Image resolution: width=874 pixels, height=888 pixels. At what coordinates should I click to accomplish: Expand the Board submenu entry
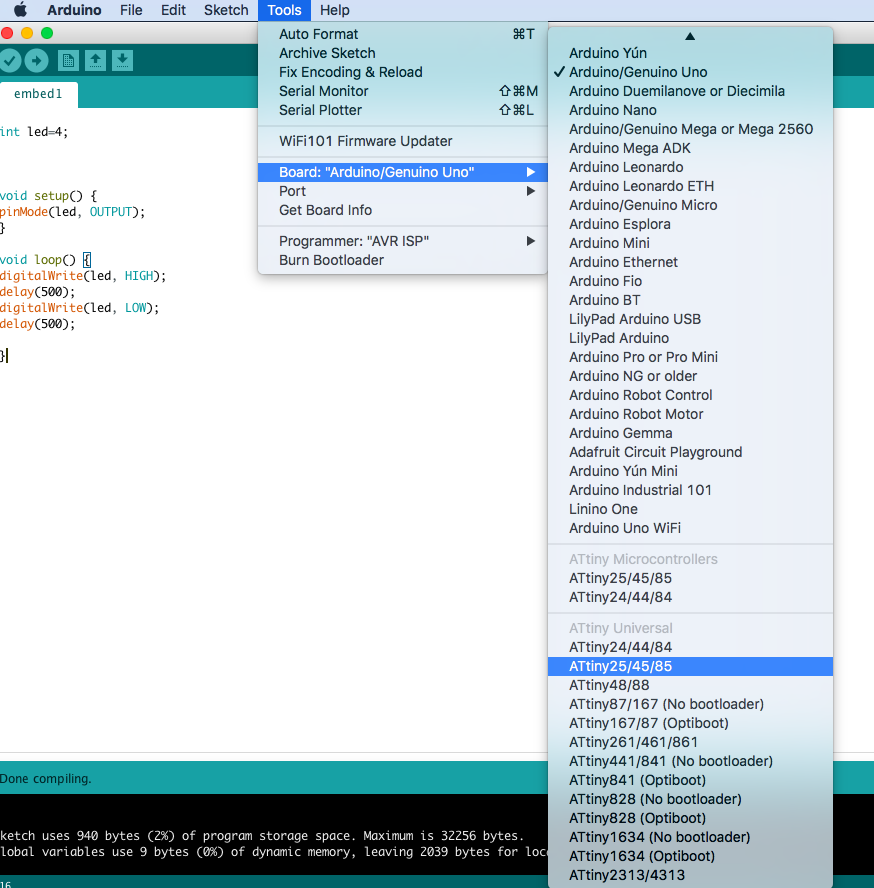[x=403, y=172]
